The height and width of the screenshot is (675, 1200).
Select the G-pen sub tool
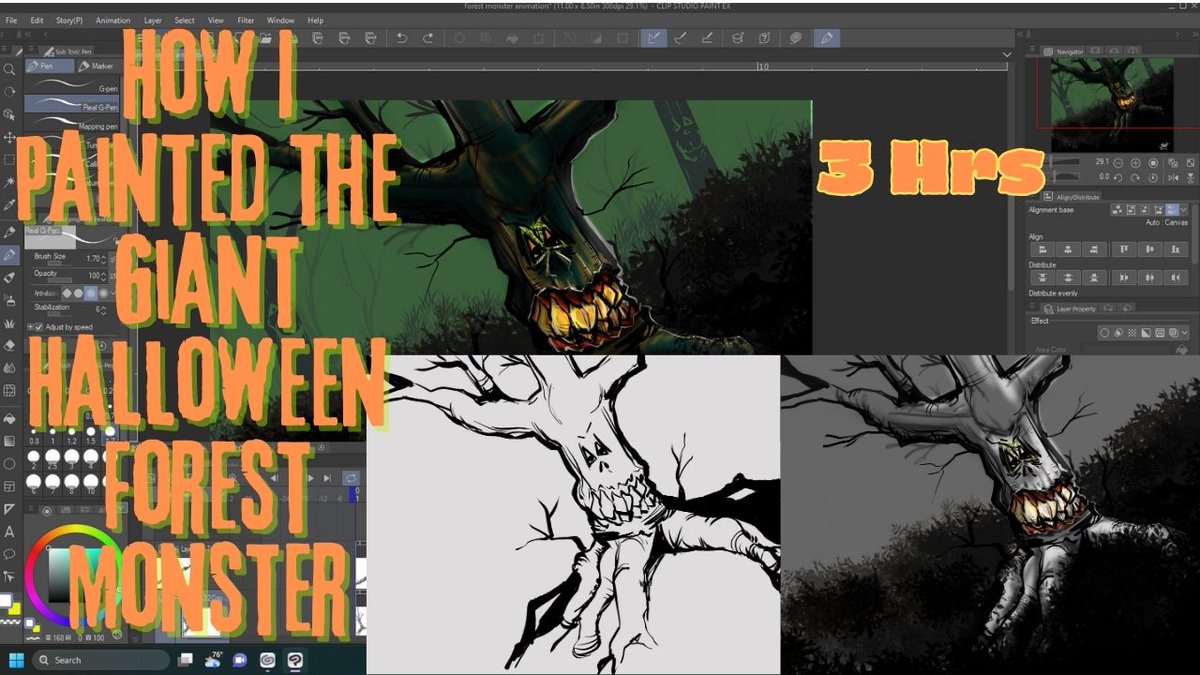pyautogui.click(x=72, y=88)
